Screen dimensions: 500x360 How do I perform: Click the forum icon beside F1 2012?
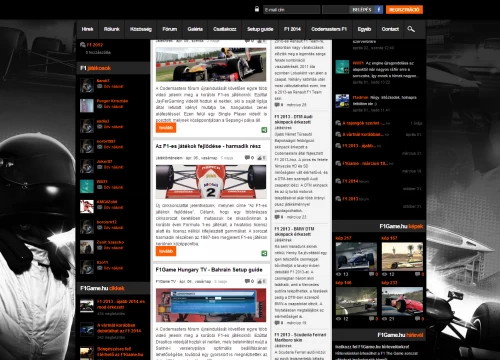click(x=83, y=45)
